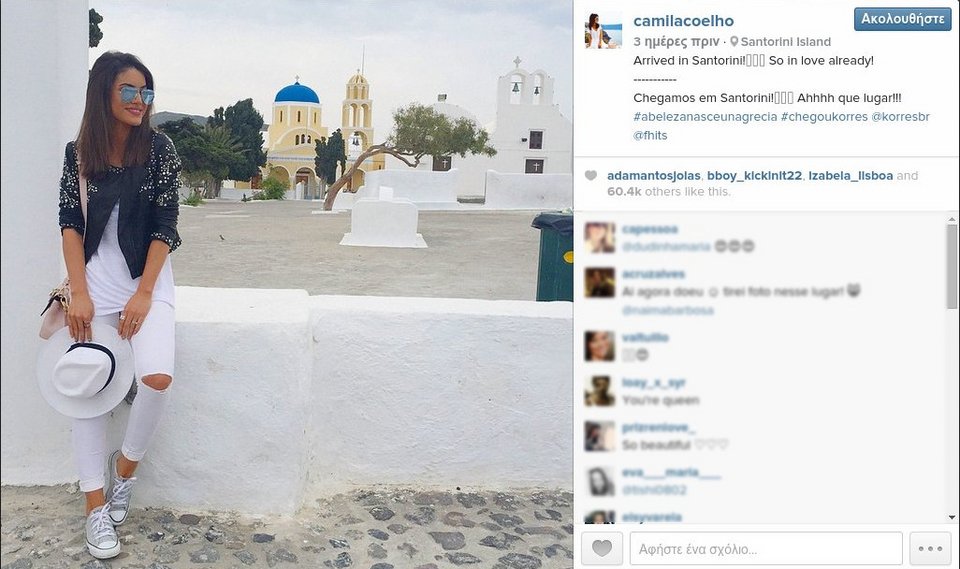Click the comments scrollbar up arrow
The height and width of the screenshot is (569, 960).
952,219
